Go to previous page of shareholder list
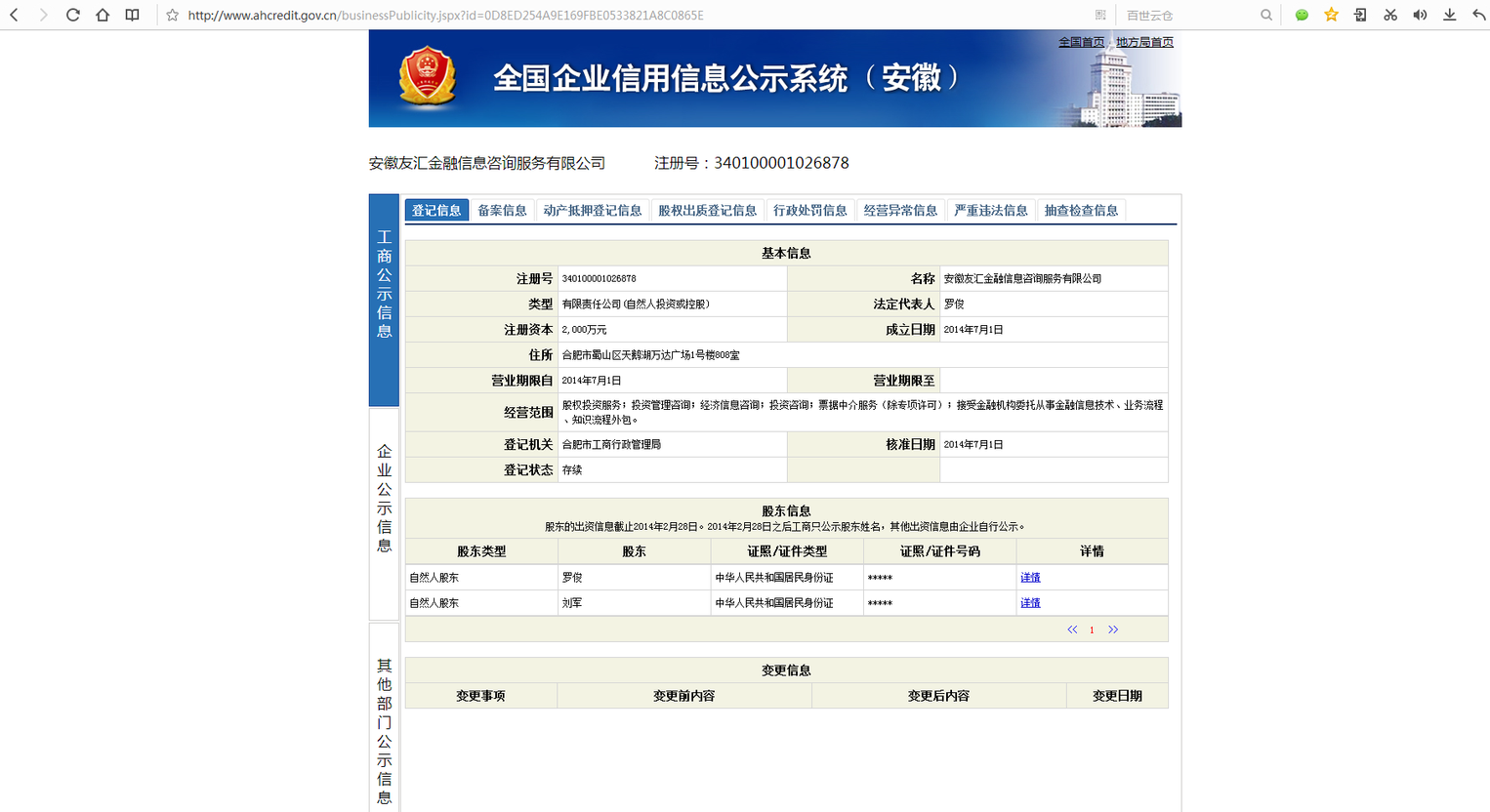Screen dimensions: 1490x812 [1072, 629]
